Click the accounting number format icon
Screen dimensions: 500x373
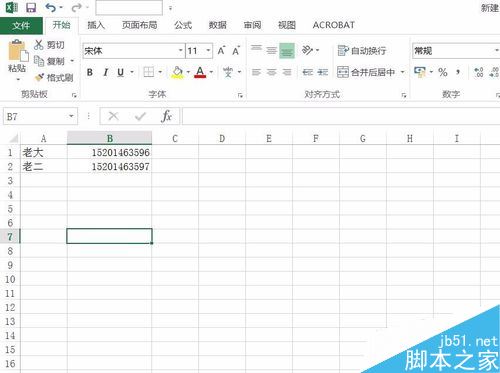pyautogui.click(x=420, y=72)
